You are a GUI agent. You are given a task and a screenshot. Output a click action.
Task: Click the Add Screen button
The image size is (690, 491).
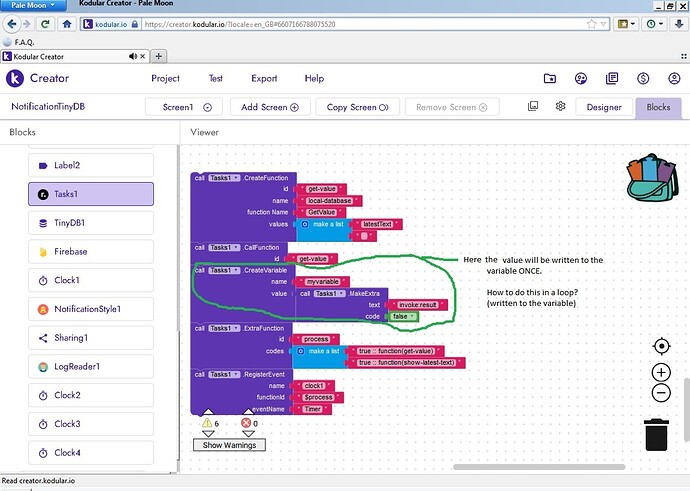point(270,107)
